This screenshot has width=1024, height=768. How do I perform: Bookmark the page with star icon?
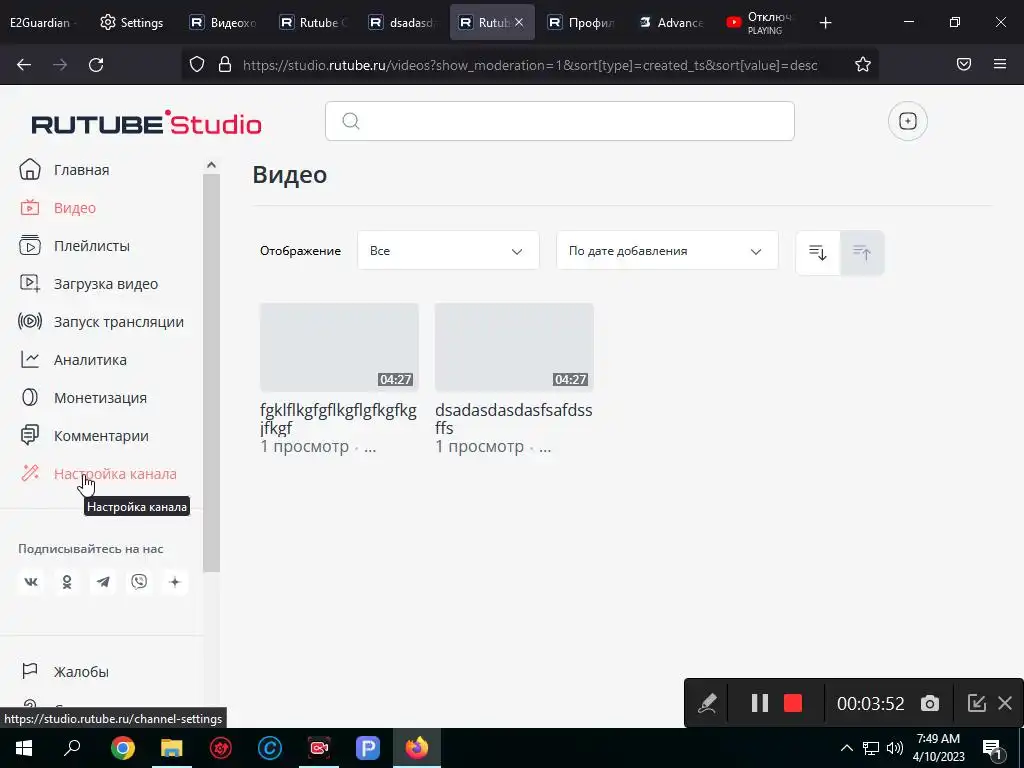point(863,64)
